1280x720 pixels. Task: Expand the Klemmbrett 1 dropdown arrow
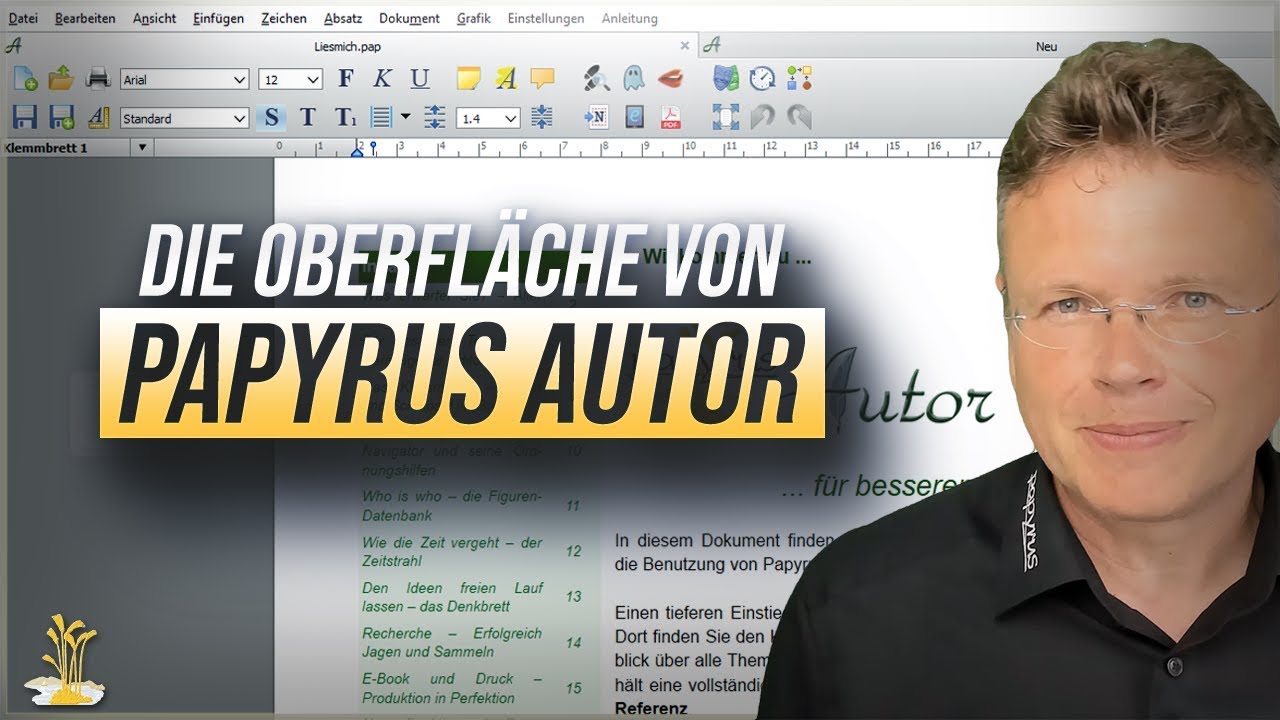[142, 148]
